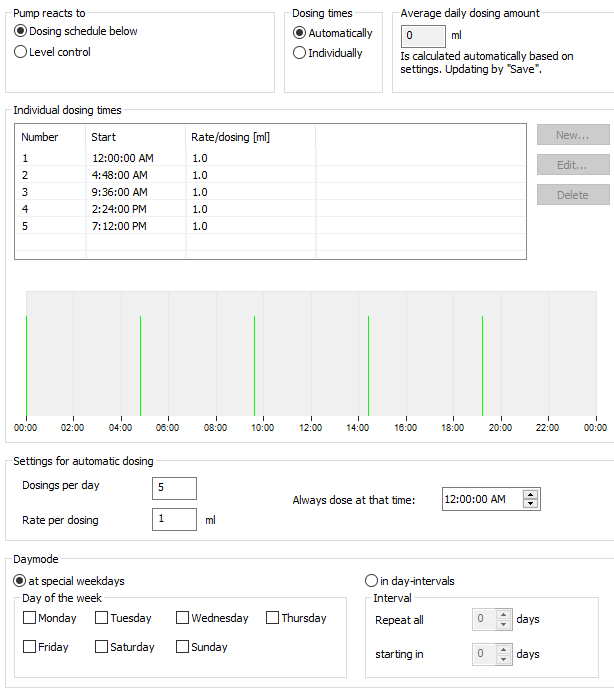This screenshot has width=614, height=689.
Task: Decrease 'starting in' days with down arrow
Action: click(504, 659)
